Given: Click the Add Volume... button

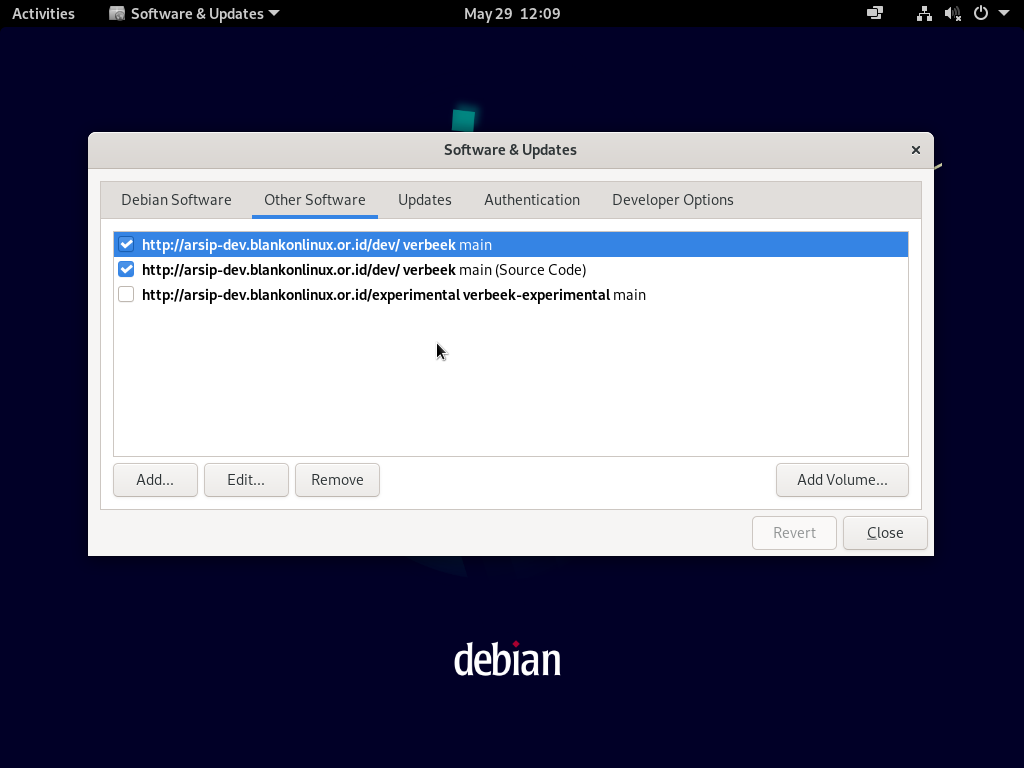Looking at the screenshot, I should point(842,480).
